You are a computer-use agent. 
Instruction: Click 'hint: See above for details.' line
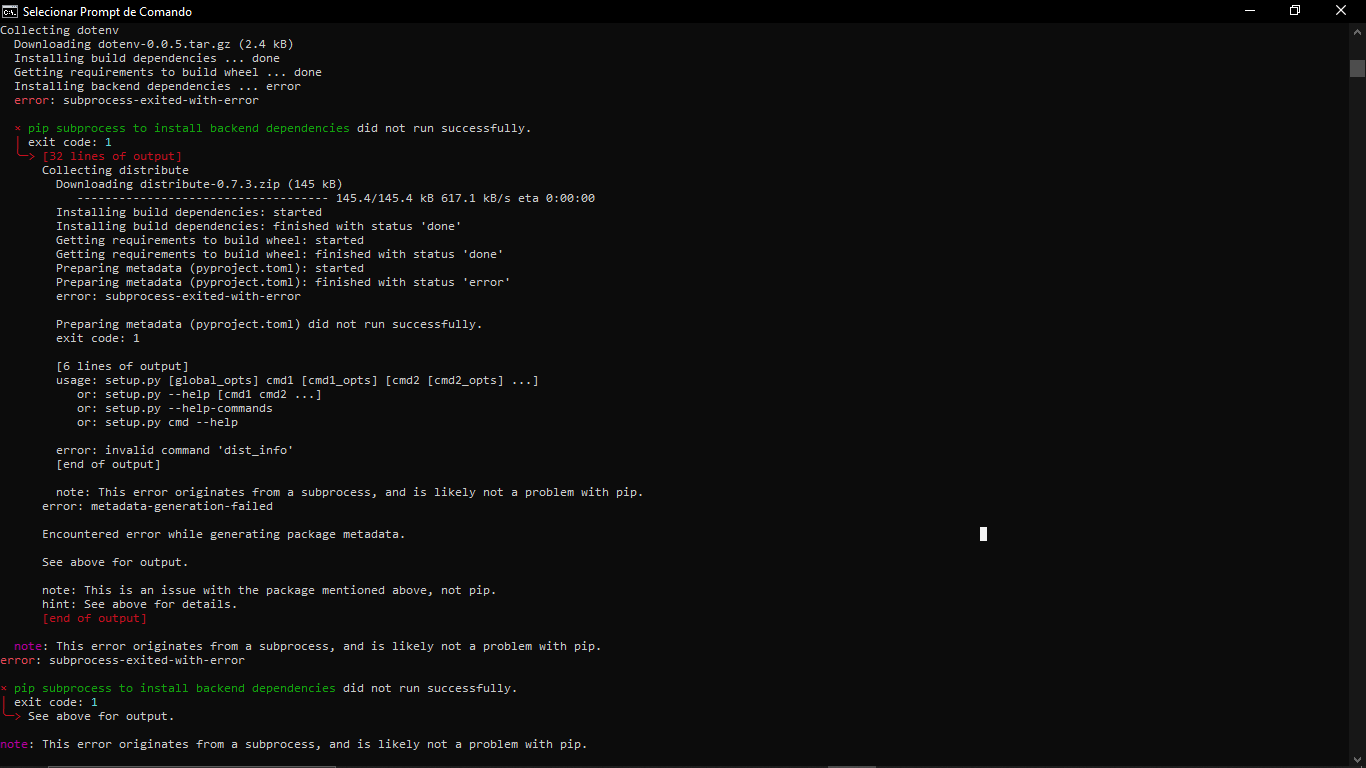point(140,604)
